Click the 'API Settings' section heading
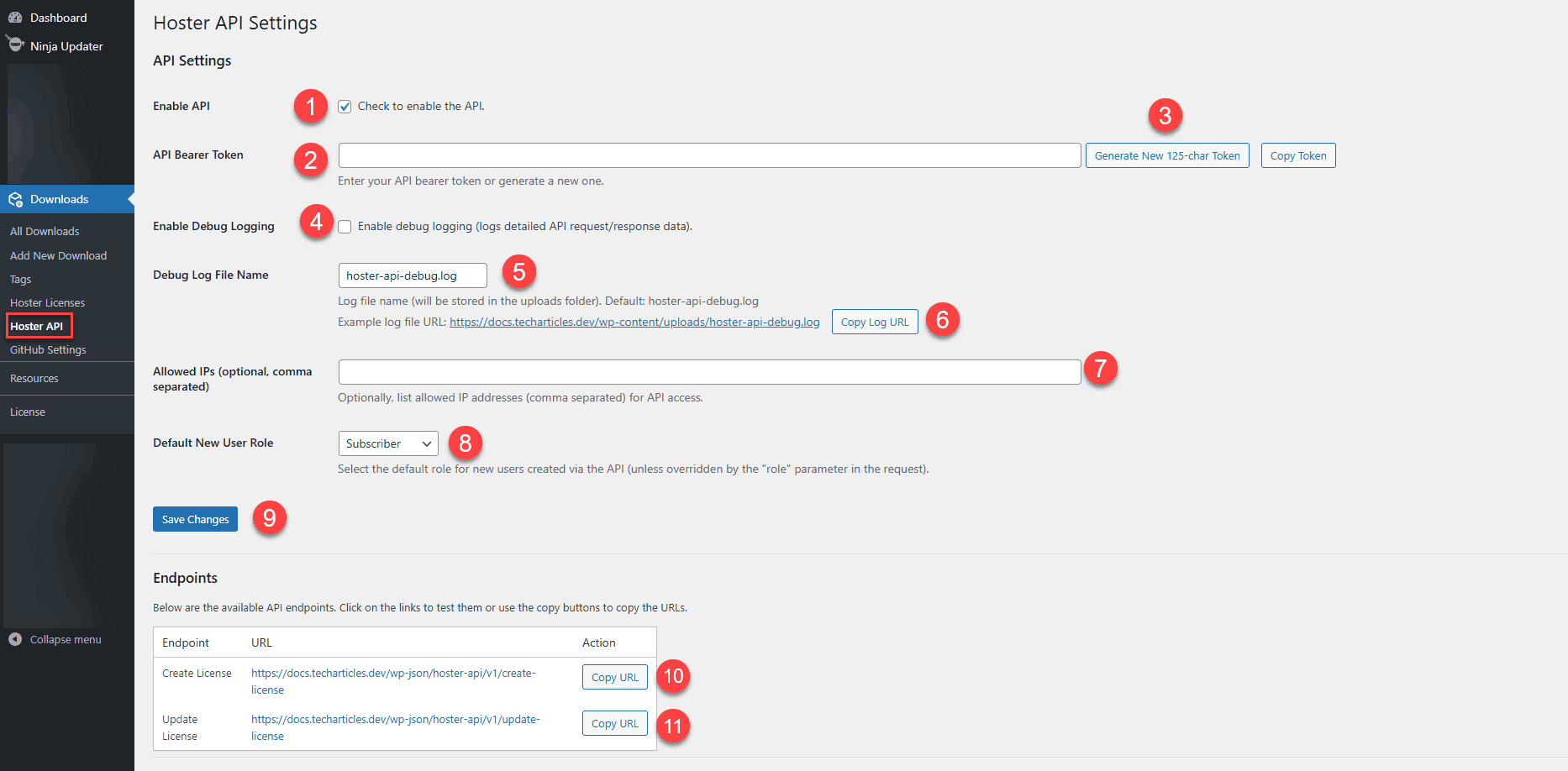 point(192,60)
